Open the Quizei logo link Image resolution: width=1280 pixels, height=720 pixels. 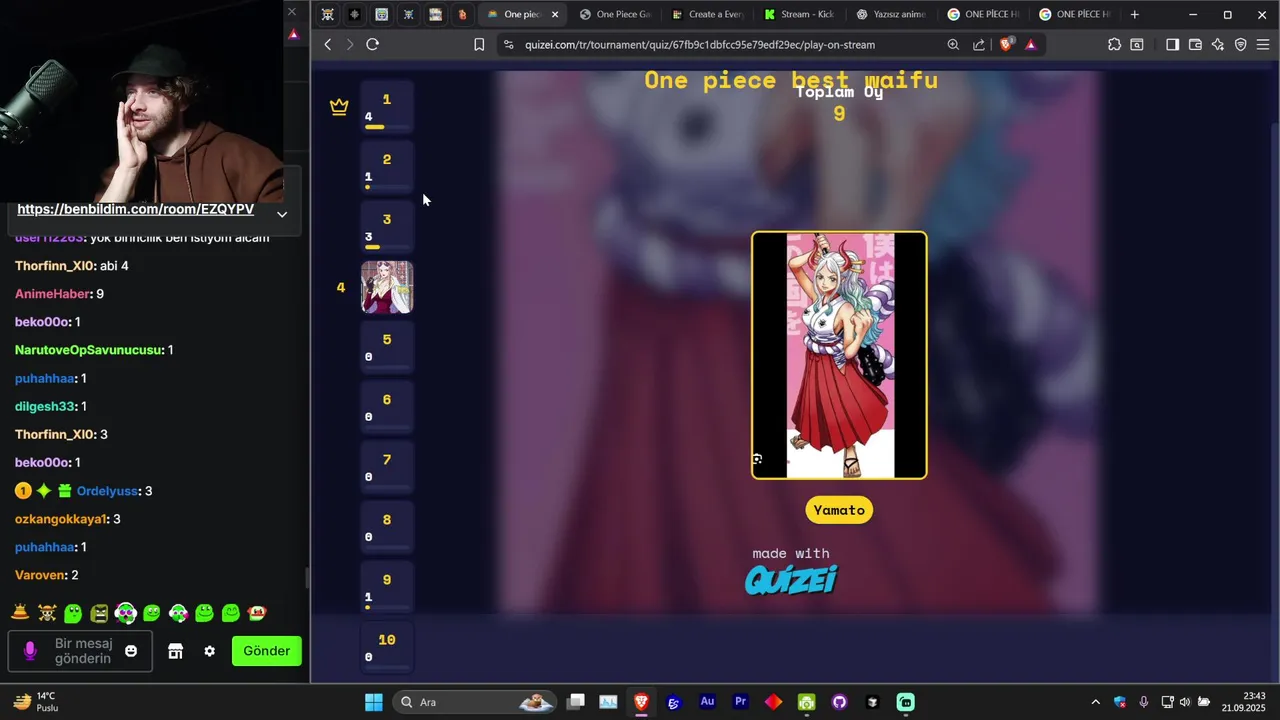791,580
